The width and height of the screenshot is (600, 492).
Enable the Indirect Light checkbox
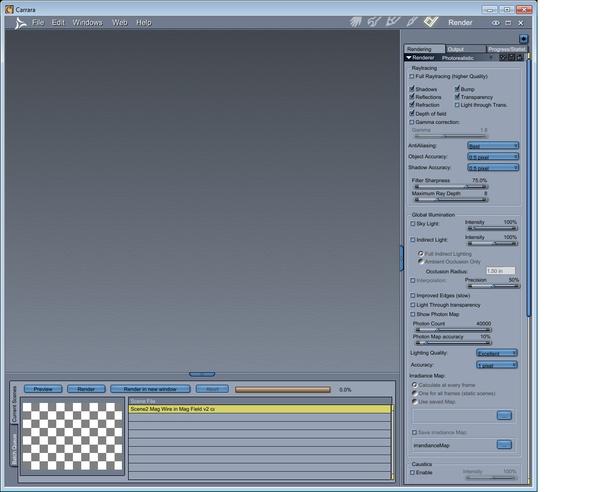(x=412, y=239)
